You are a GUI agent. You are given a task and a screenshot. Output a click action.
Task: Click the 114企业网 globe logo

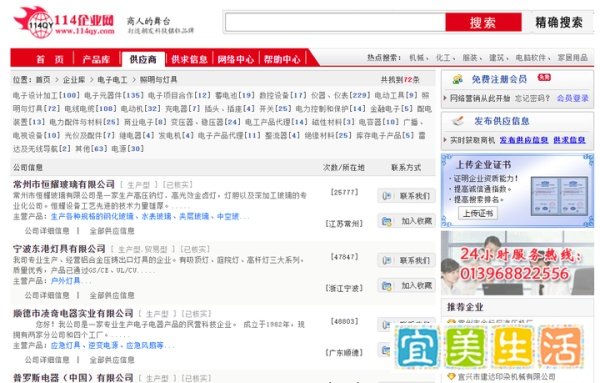click(x=64, y=22)
